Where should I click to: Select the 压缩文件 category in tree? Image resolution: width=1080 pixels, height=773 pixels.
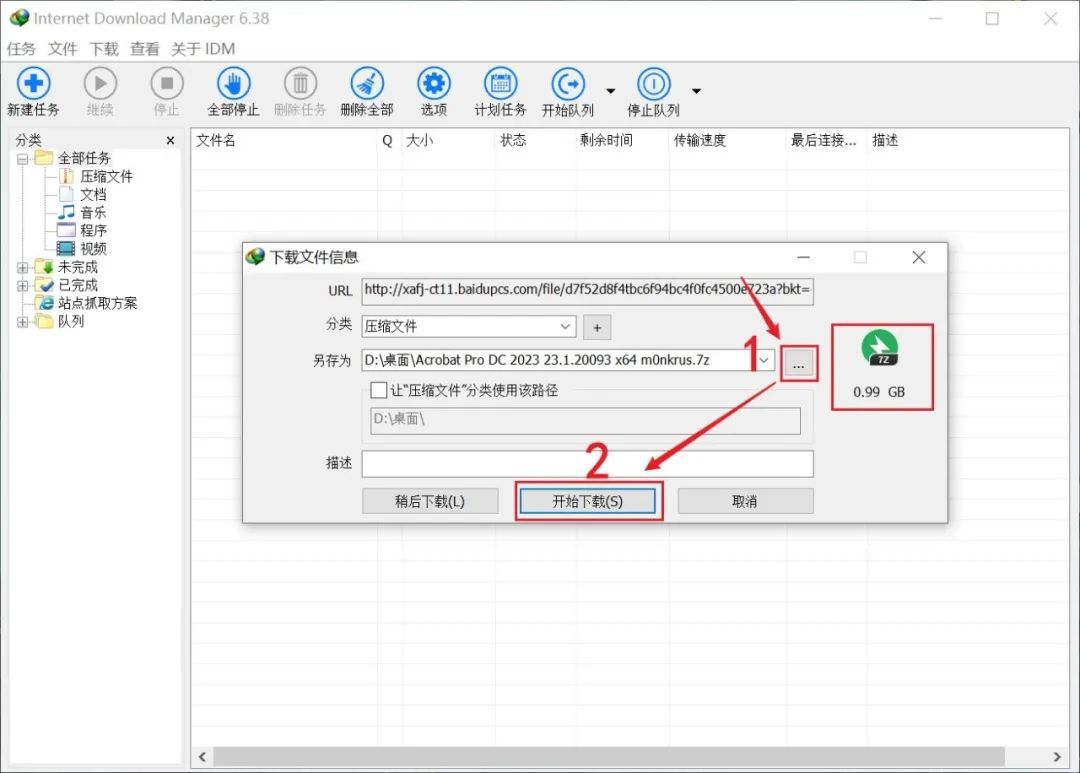106,176
